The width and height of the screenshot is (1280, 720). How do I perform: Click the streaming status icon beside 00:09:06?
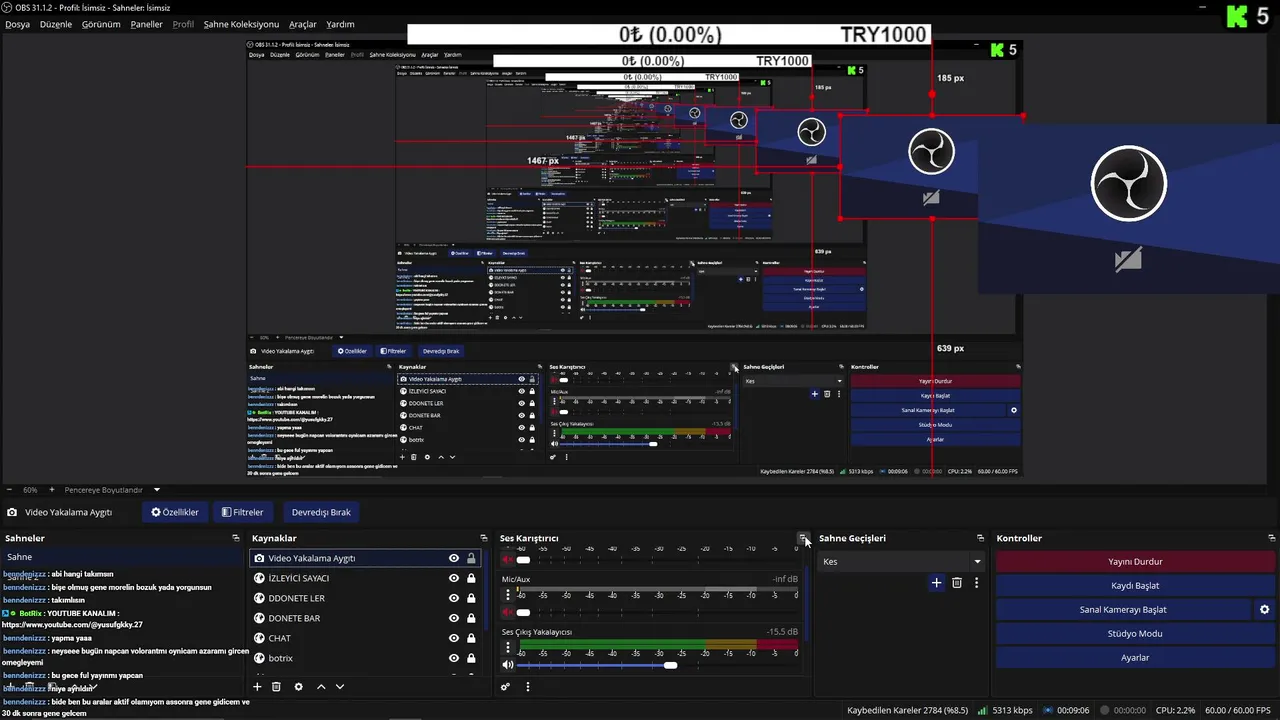(x=1050, y=710)
